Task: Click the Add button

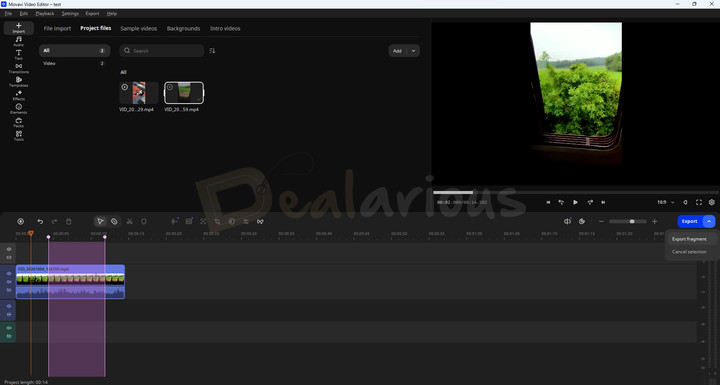Action: [x=398, y=51]
